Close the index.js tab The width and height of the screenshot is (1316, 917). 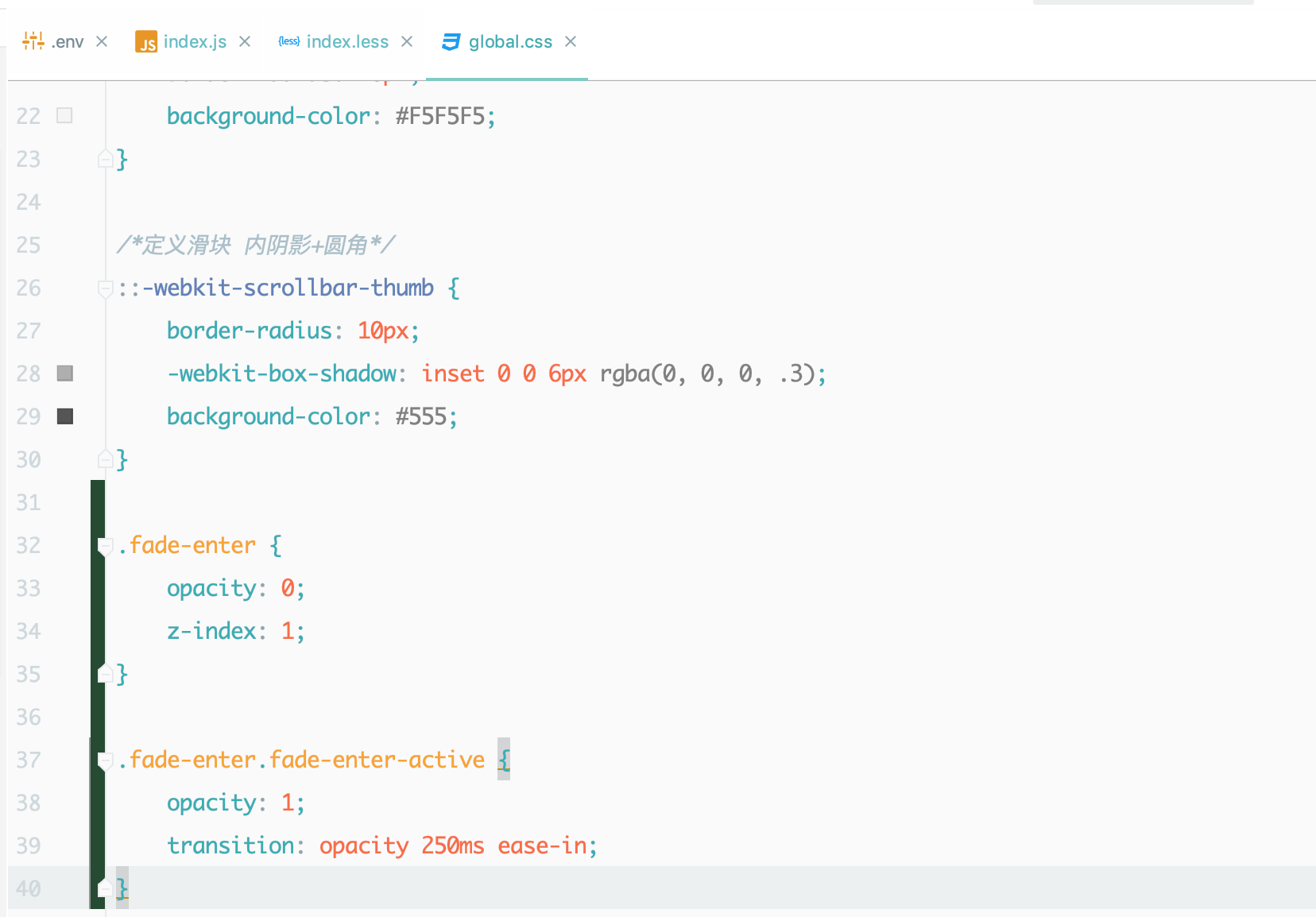pos(245,41)
